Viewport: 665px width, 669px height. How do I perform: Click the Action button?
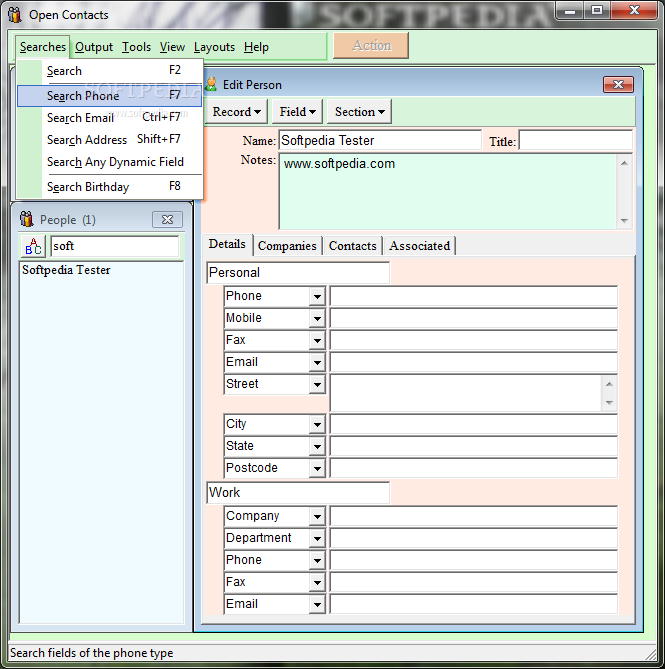coord(371,46)
